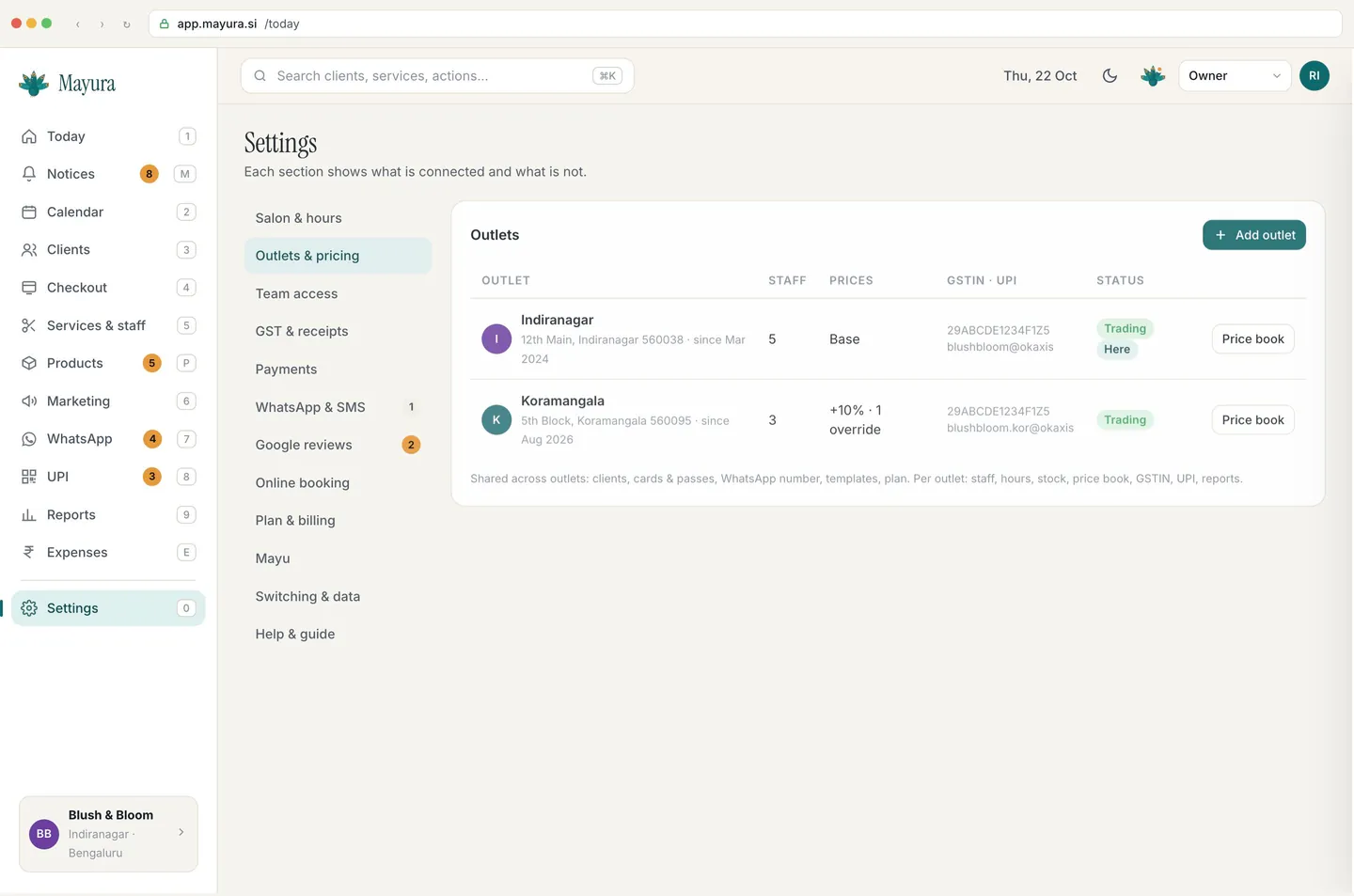Open Services & staff scissors icon
Viewport: 1354px width, 896px height.
pyautogui.click(x=29, y=325)
